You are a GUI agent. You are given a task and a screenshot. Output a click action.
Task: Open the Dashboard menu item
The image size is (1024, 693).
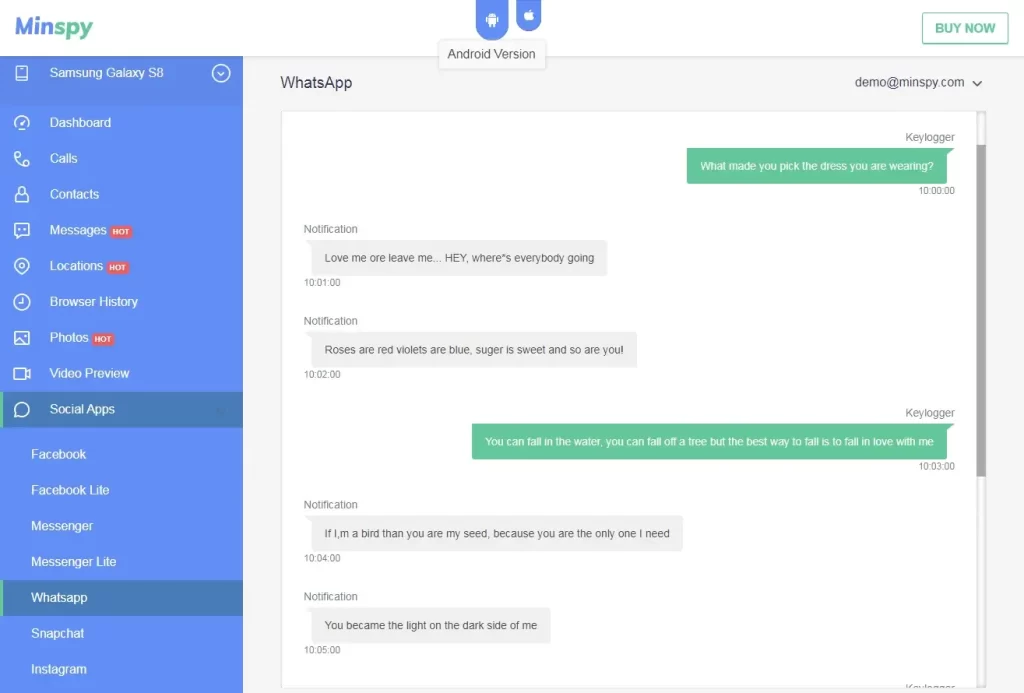click(121, 123)
